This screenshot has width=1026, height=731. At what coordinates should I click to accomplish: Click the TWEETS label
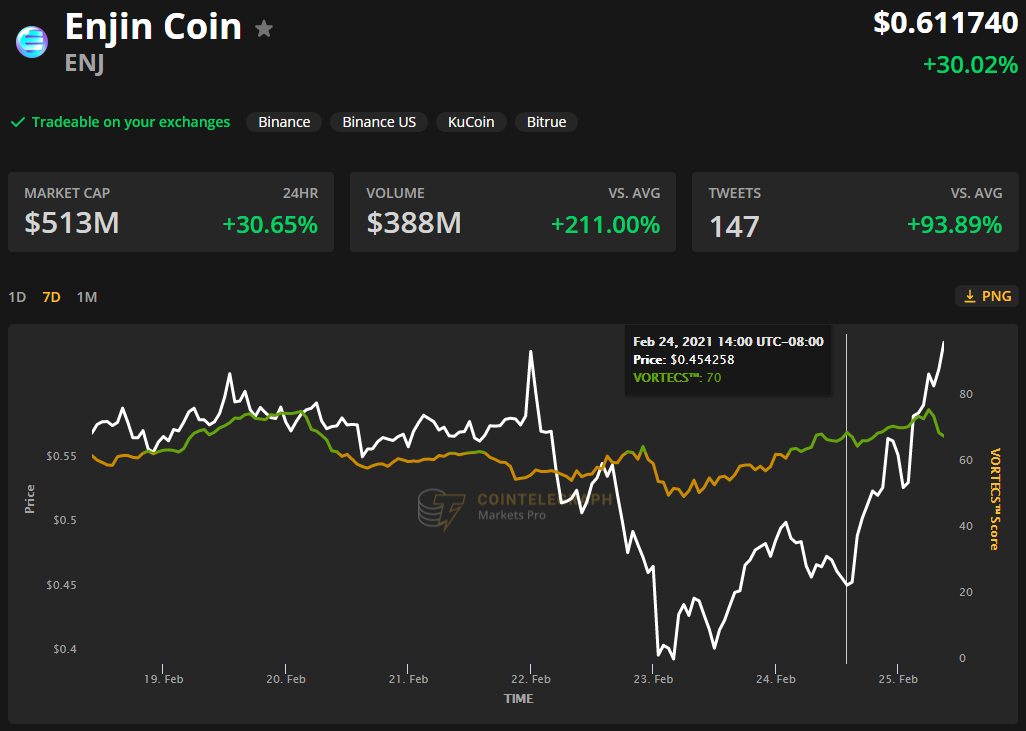coord(734,193)
